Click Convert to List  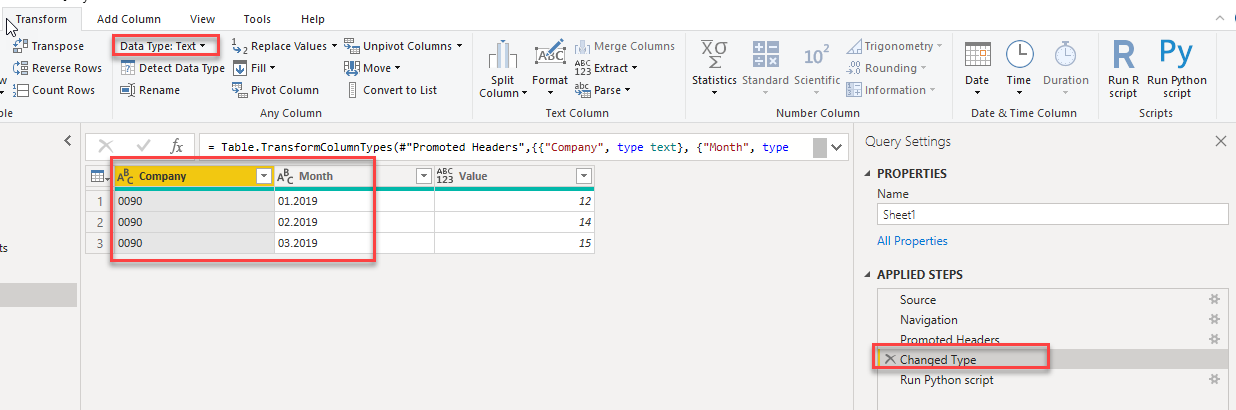[391, 90]
